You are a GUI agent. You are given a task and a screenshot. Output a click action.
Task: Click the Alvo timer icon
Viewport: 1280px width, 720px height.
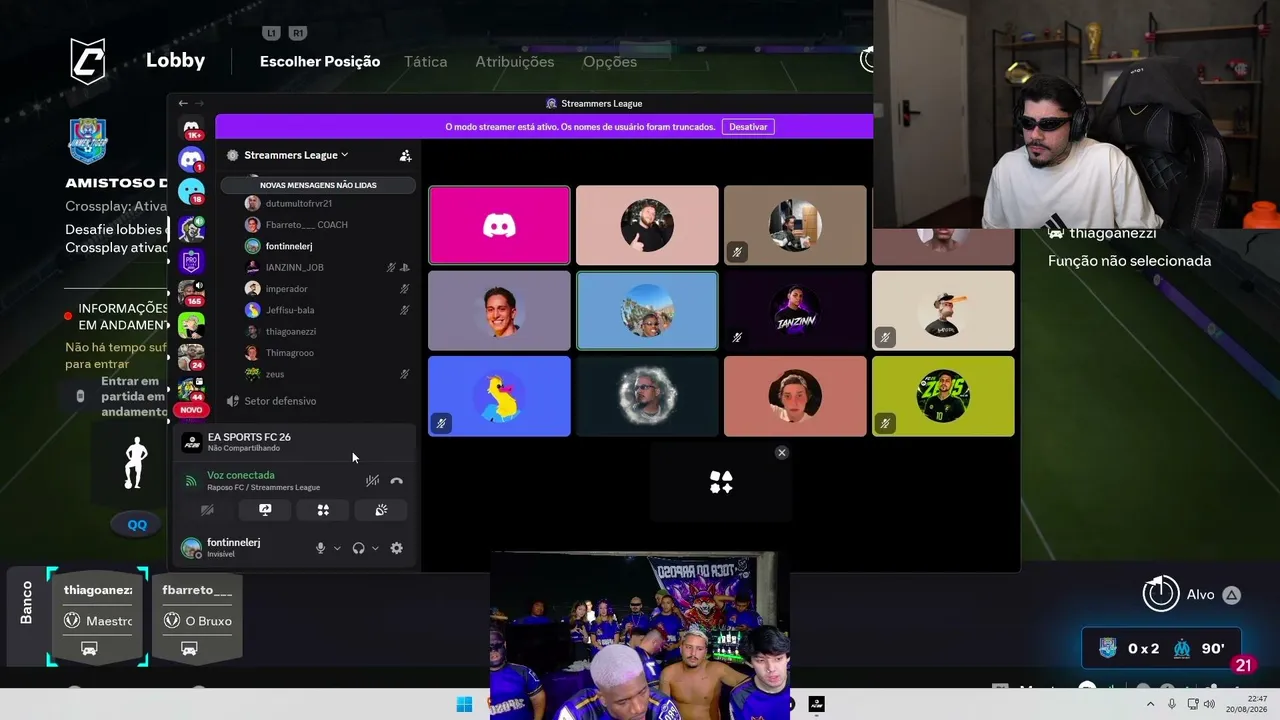click(x=1161, y=594)
